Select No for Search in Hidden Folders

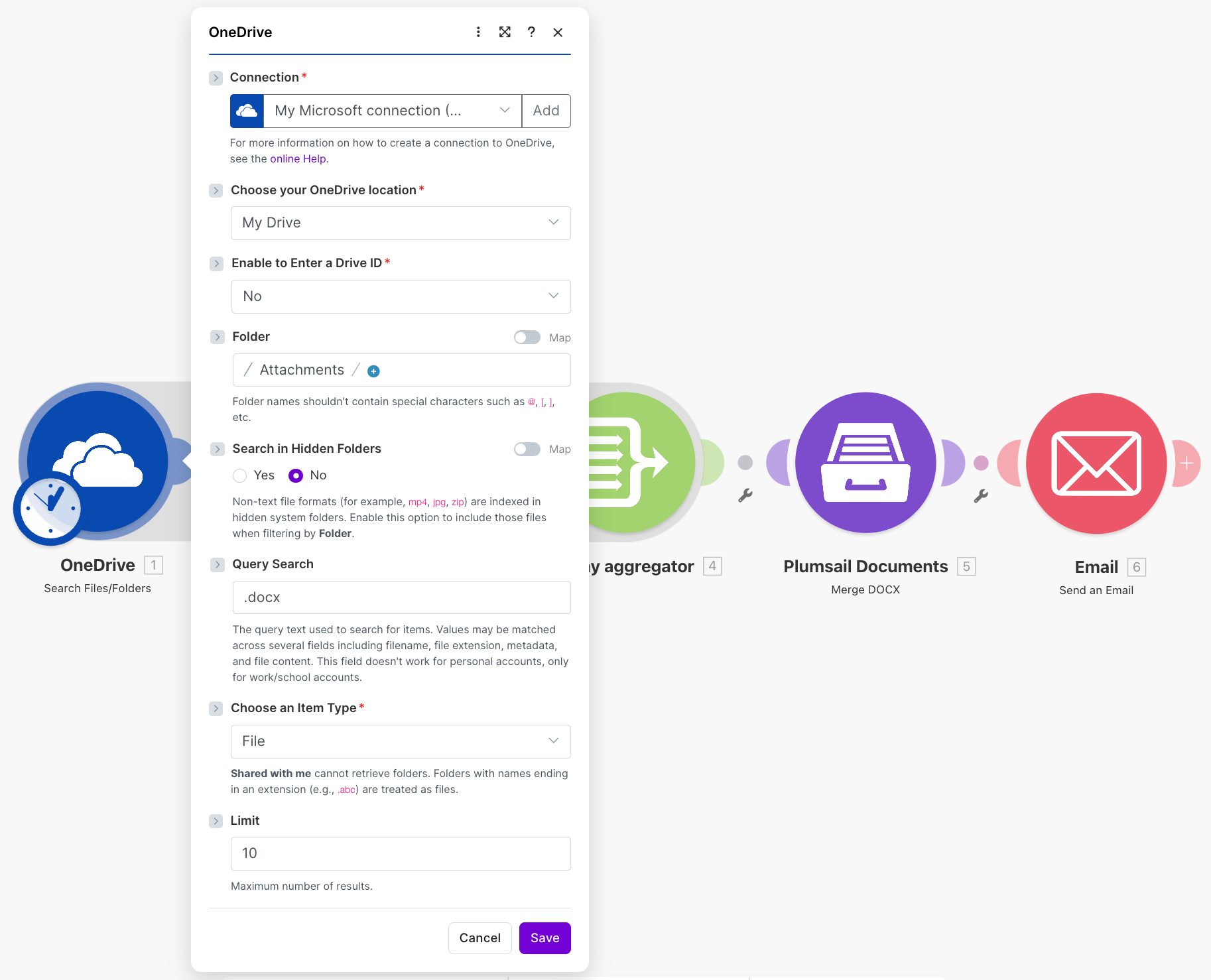[296, 475]
